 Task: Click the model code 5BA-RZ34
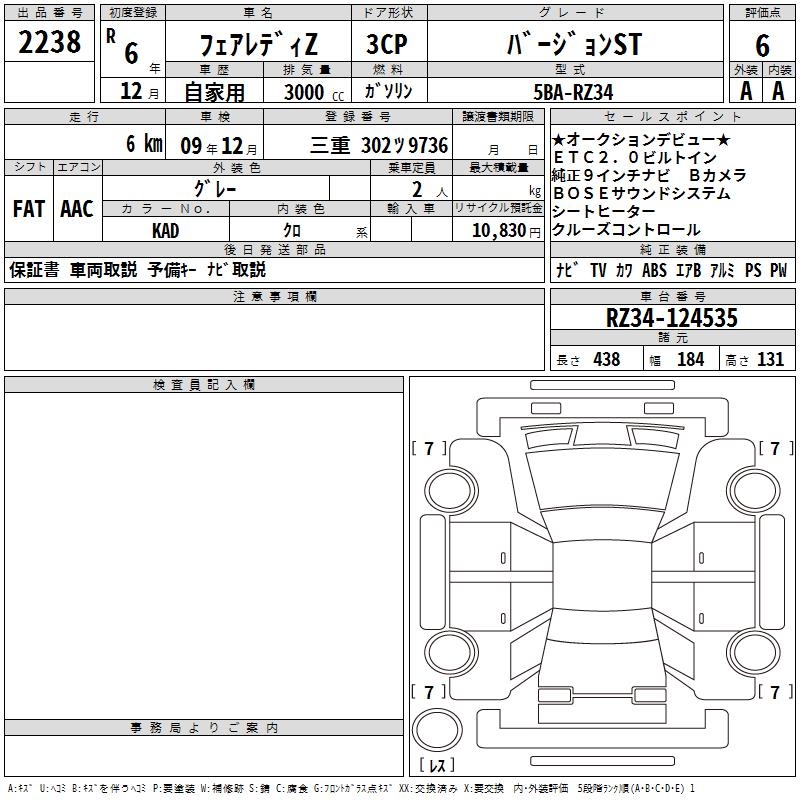click(573, 92)
